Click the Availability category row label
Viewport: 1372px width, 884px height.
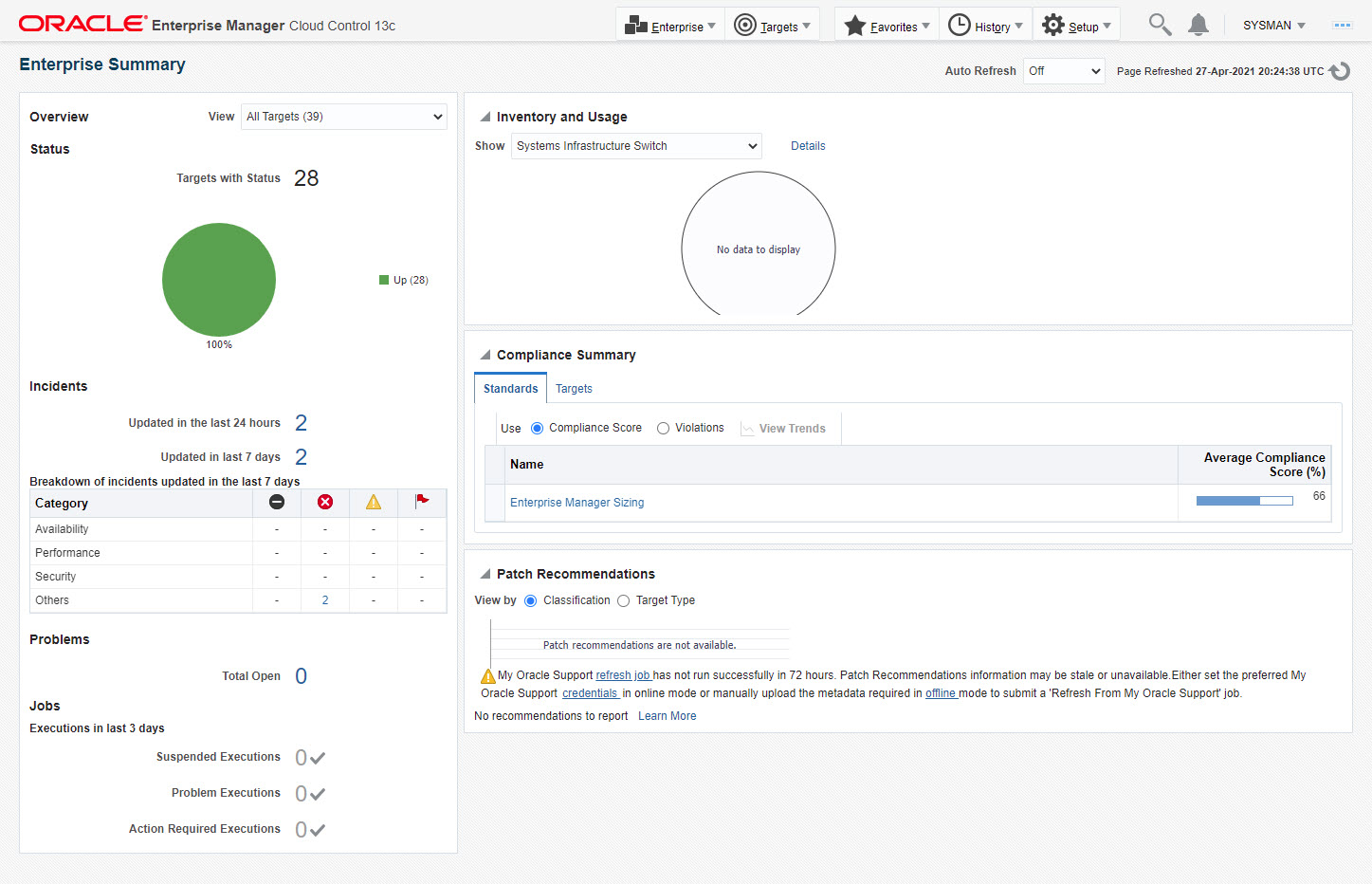[62, 529]
